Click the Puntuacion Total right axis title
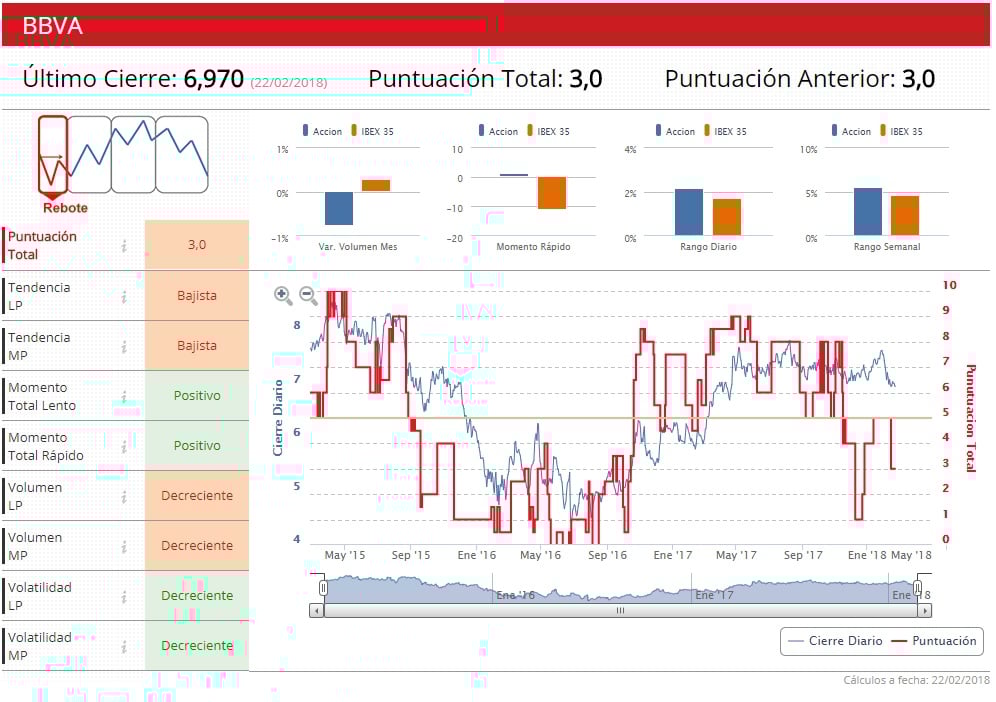996x702 pixels. point(970,418)
